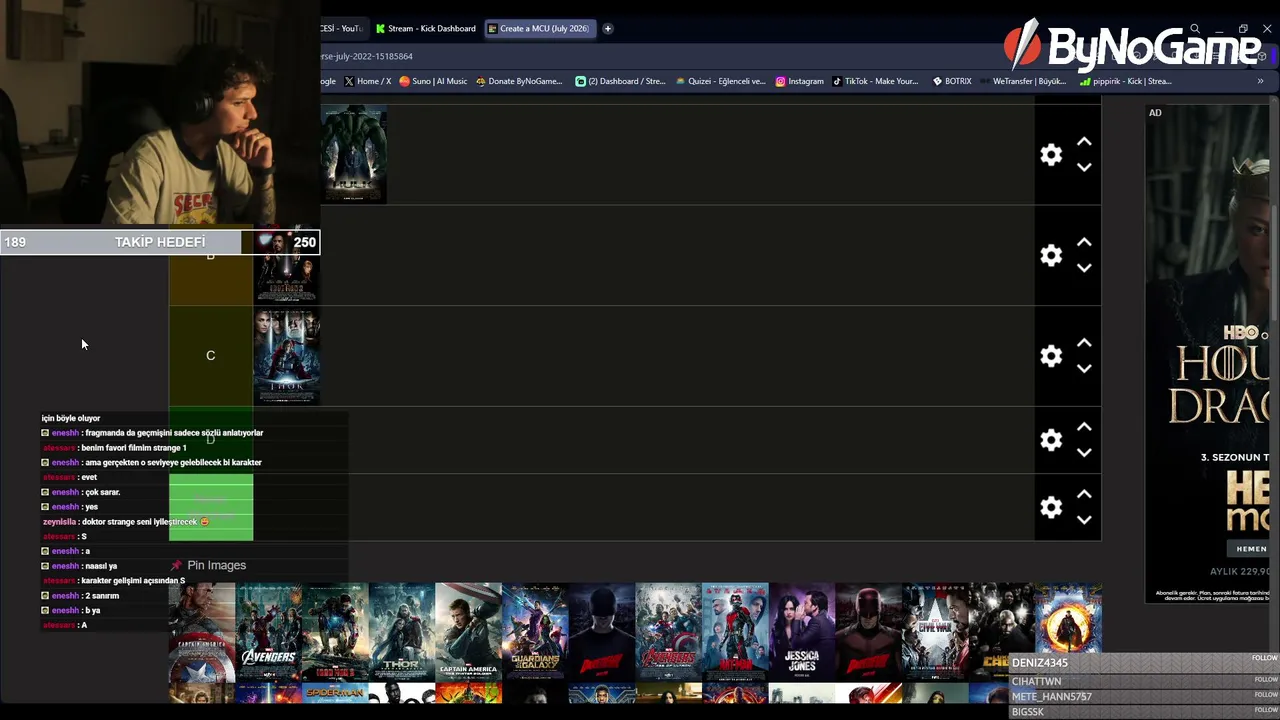This screenshot has height=720, width=1280.
Task: Pick the Captain America Winter Soldier poster
Action: pos(468,632)
